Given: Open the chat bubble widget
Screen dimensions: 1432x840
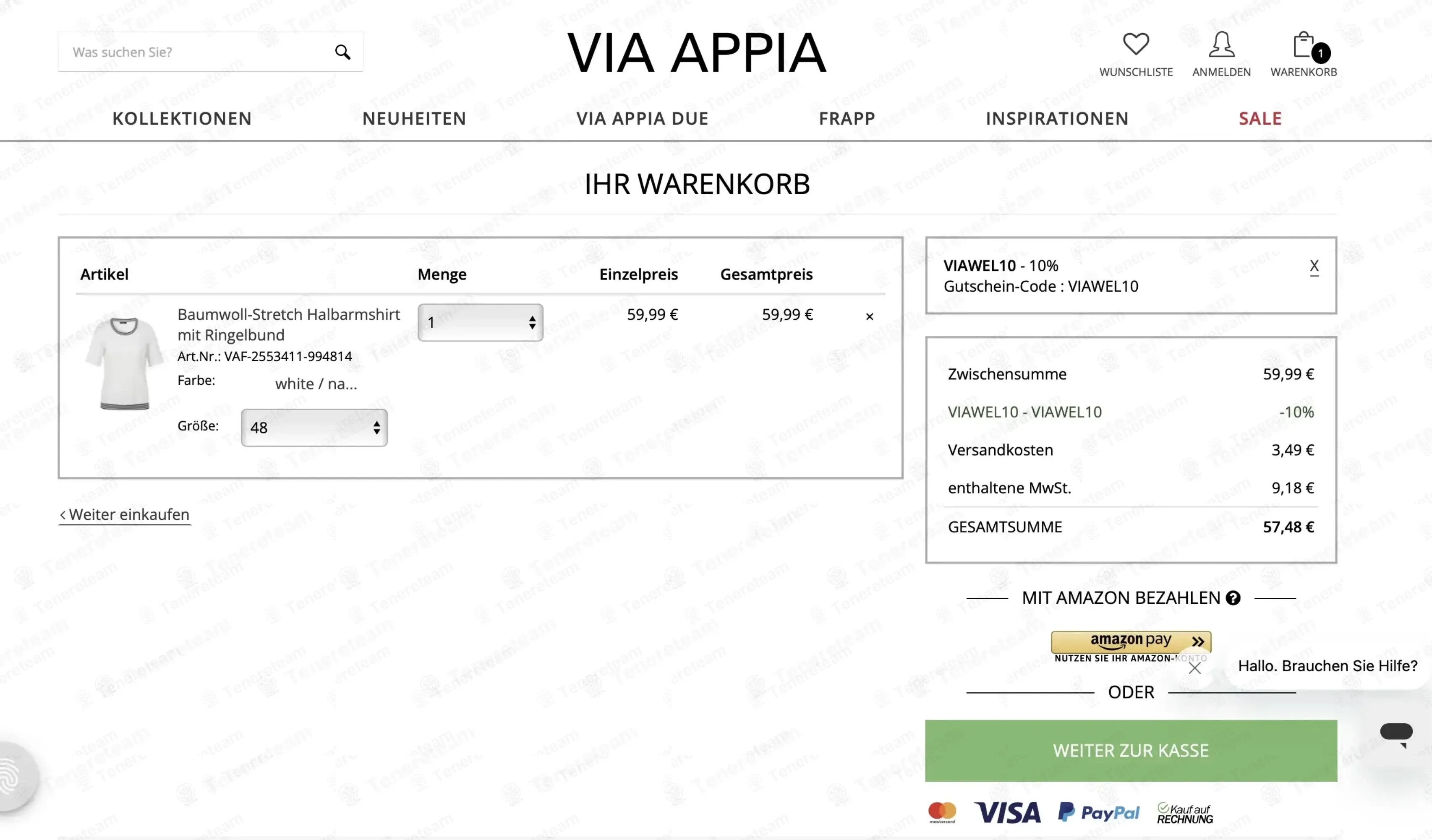Looking at the screenshot, I should (1395, 733).
